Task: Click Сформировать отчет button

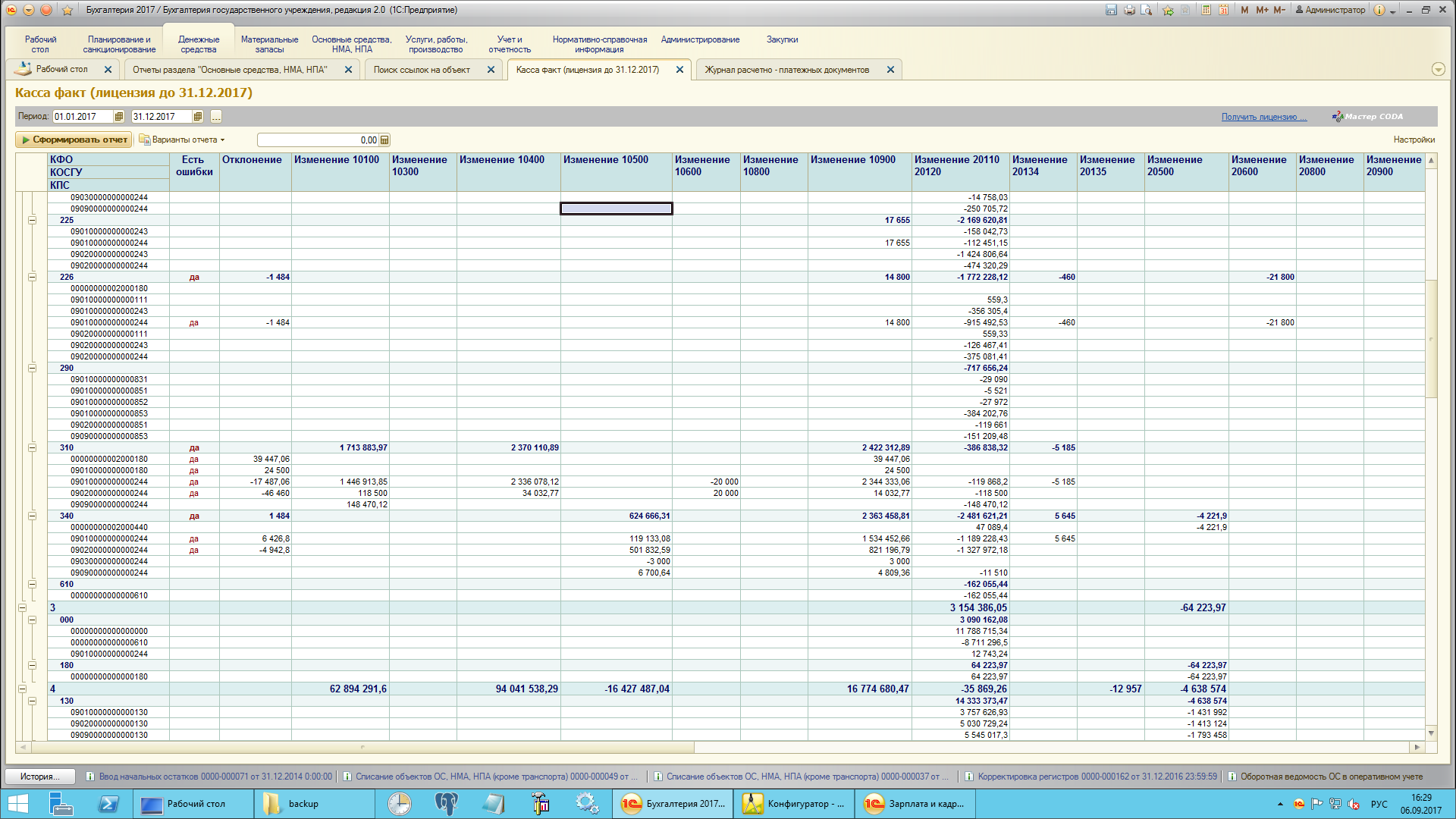Action: 74,140
